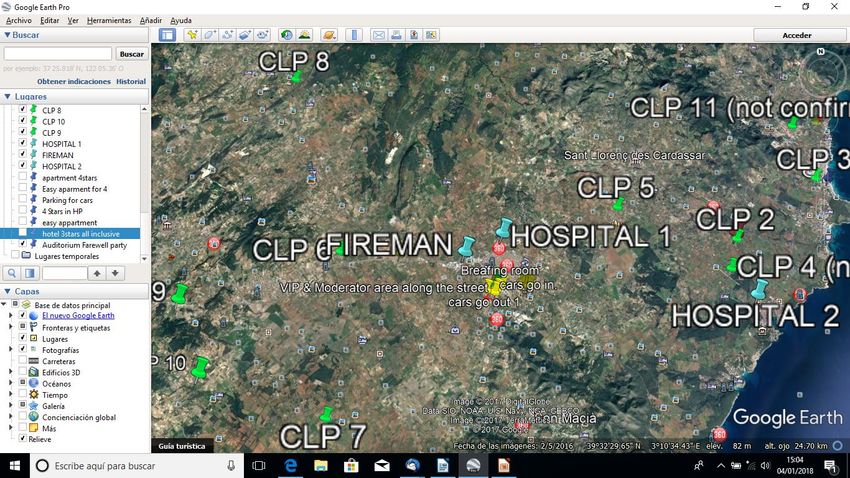Expand the Más layer
The height and width of the screenshot is (478, 850).
click(x=11, y=428)
